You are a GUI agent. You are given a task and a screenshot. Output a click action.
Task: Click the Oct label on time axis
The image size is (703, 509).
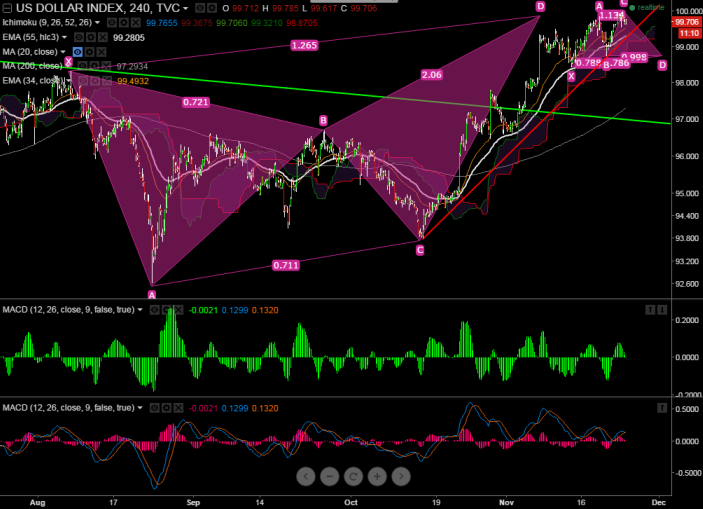[351, 502]
